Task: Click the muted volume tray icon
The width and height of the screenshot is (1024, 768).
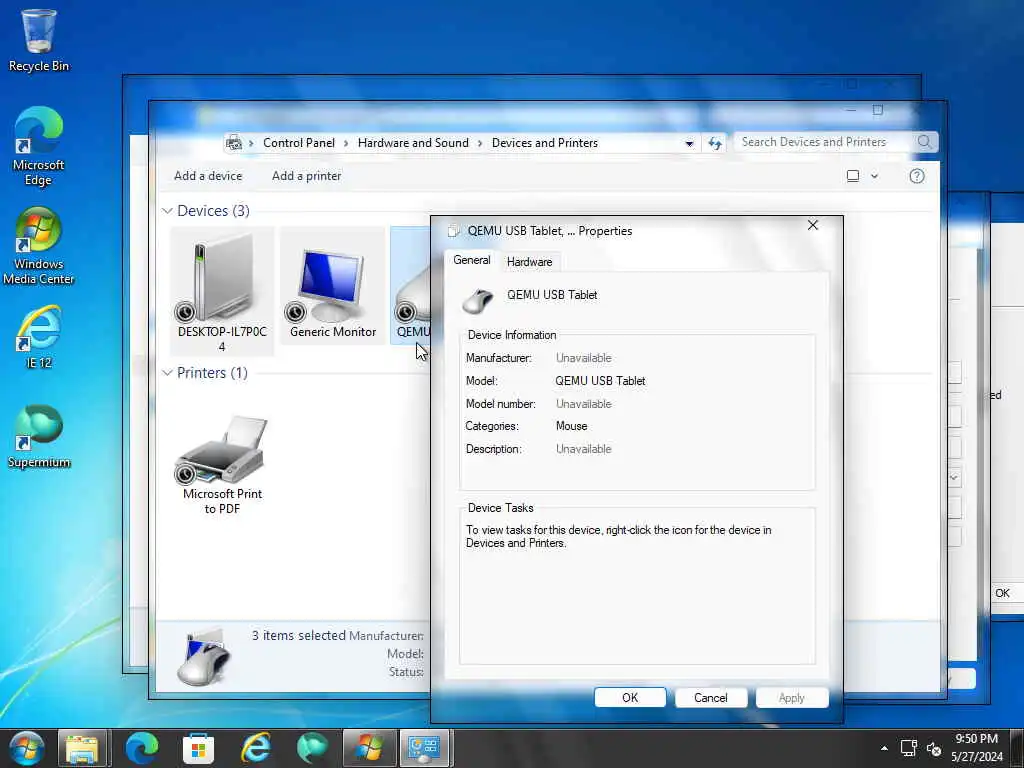Action: click(934, 749)
